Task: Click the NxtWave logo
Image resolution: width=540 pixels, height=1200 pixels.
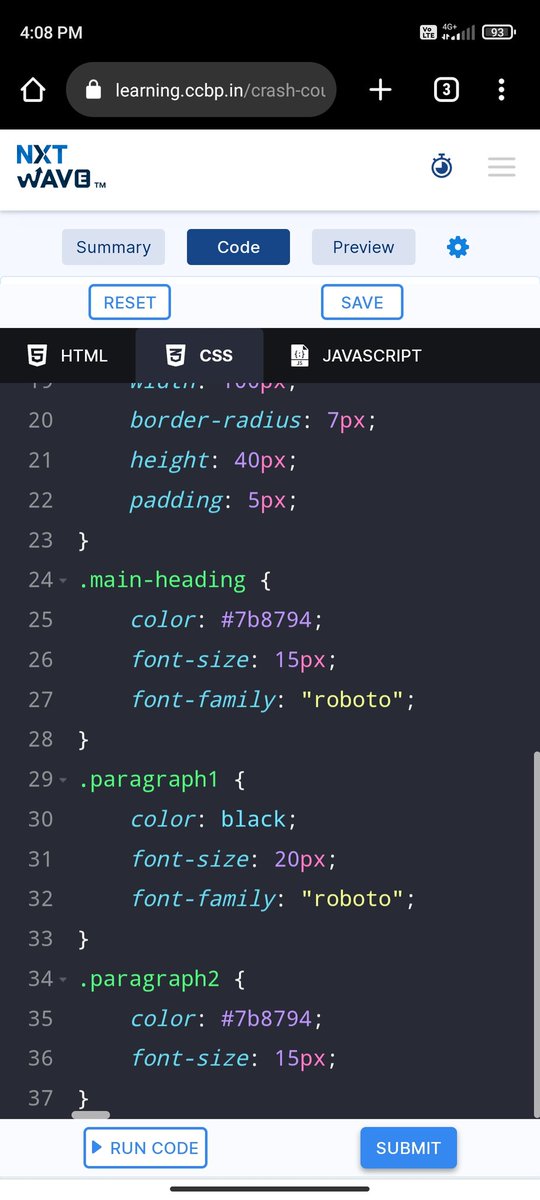Action: (60, 167)
